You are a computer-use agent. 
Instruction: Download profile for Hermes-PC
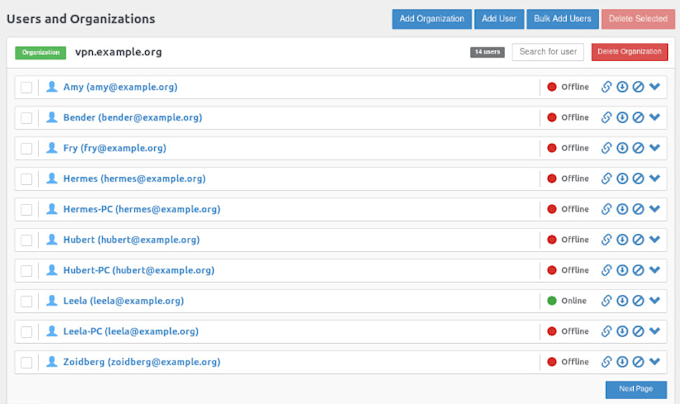(x=622, y=209)
